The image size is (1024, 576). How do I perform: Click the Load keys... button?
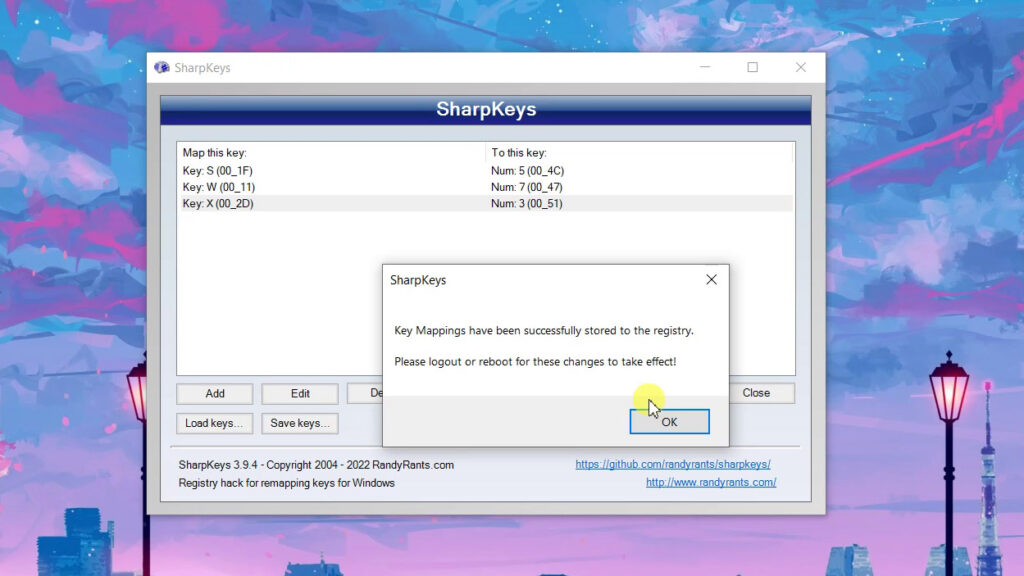(x=214, y=423)
